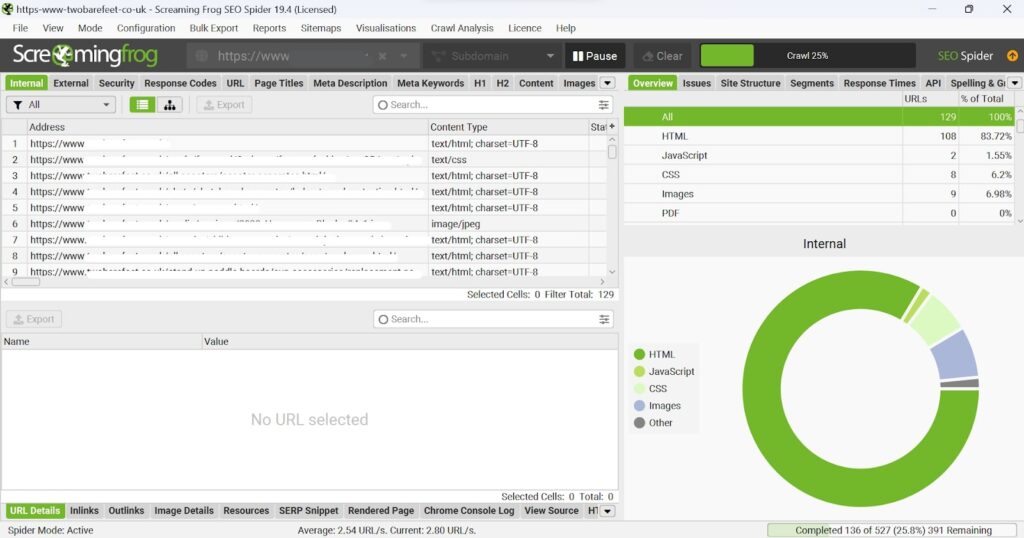Open the Segments tab

812,83
